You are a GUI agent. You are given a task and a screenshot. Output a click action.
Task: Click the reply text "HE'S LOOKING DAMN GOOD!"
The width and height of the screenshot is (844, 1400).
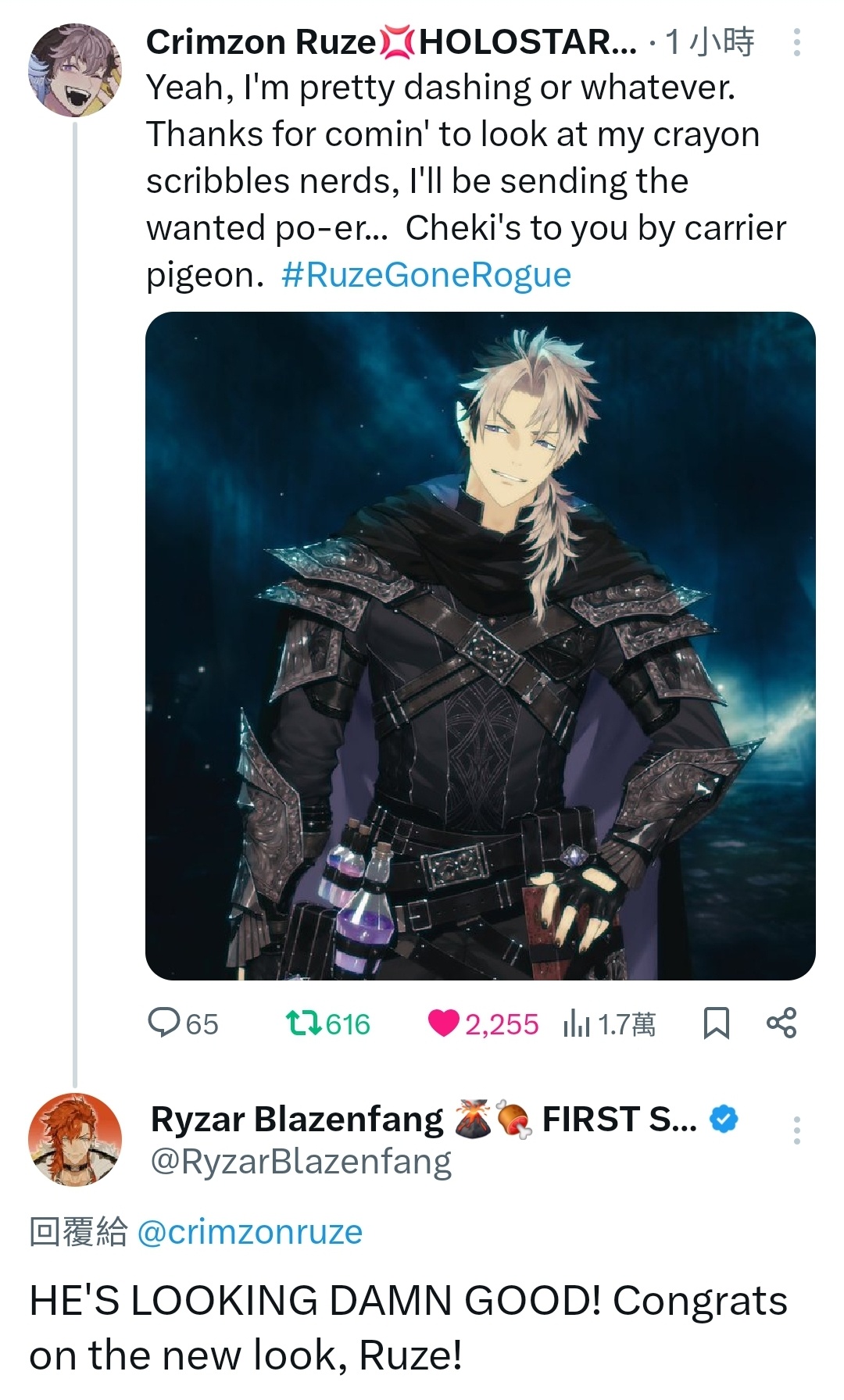click(316, 1301)
